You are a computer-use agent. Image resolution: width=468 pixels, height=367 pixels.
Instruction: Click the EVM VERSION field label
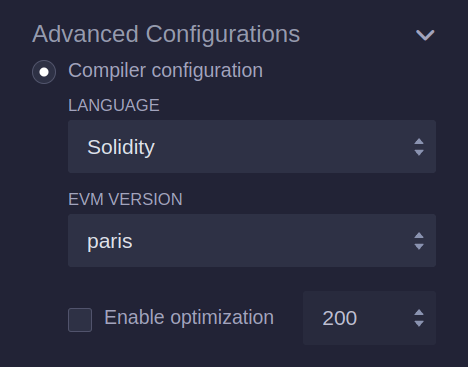coord(125,199)
